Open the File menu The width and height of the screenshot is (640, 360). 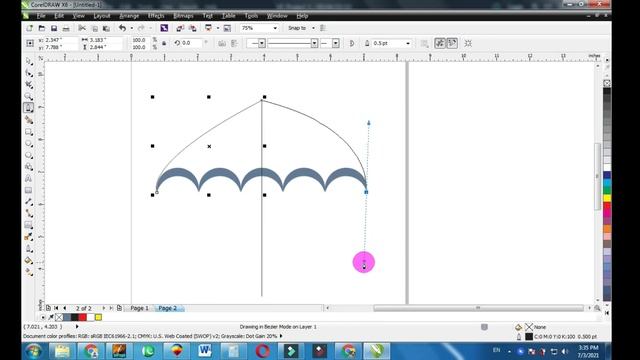(x=41, y=16)
